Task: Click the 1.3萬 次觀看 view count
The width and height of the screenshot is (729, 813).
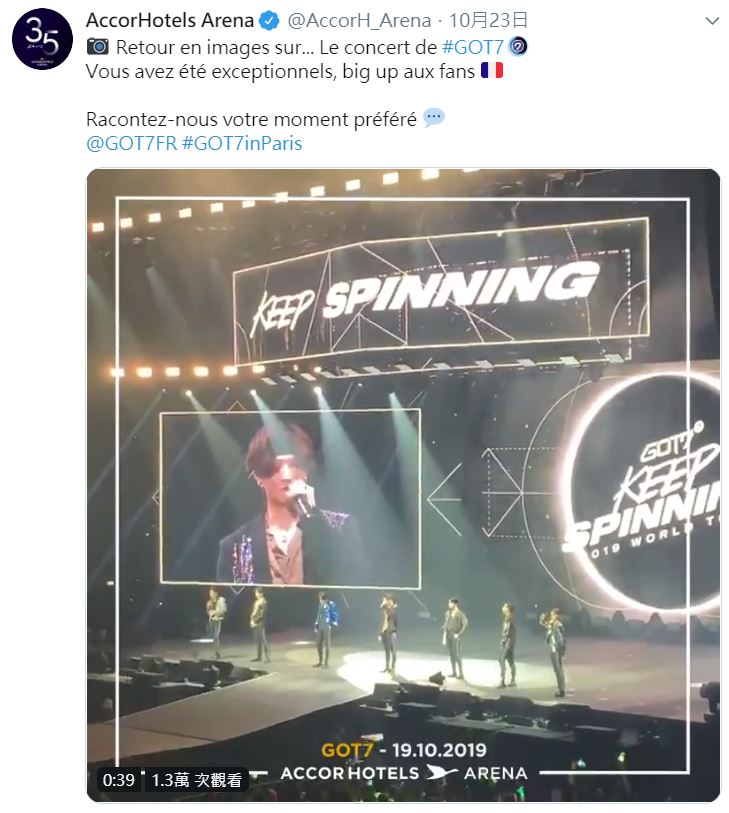Action: (x=196, y=780)
